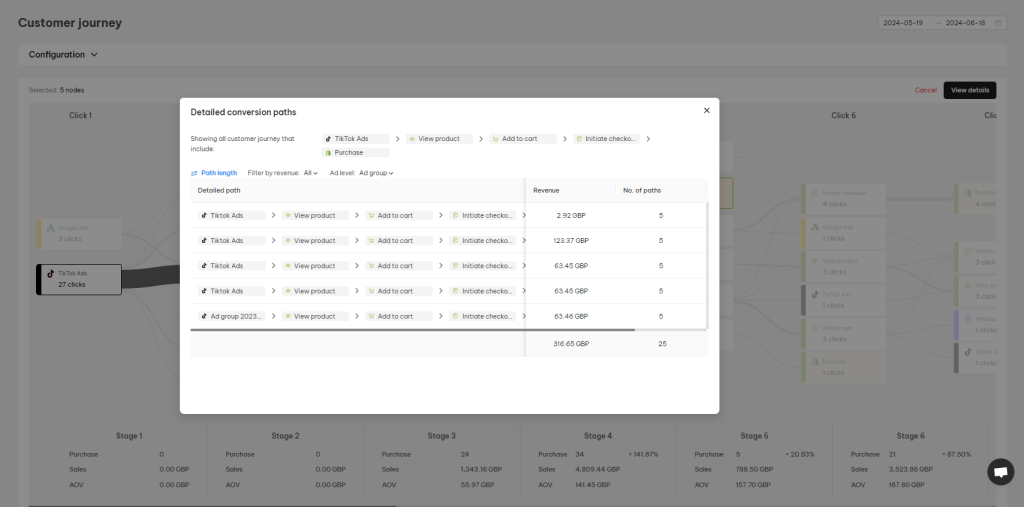This screenshot has height=507, width=1024.
Task: Click the + 87.50% purchase change
Action: (957, 454)
